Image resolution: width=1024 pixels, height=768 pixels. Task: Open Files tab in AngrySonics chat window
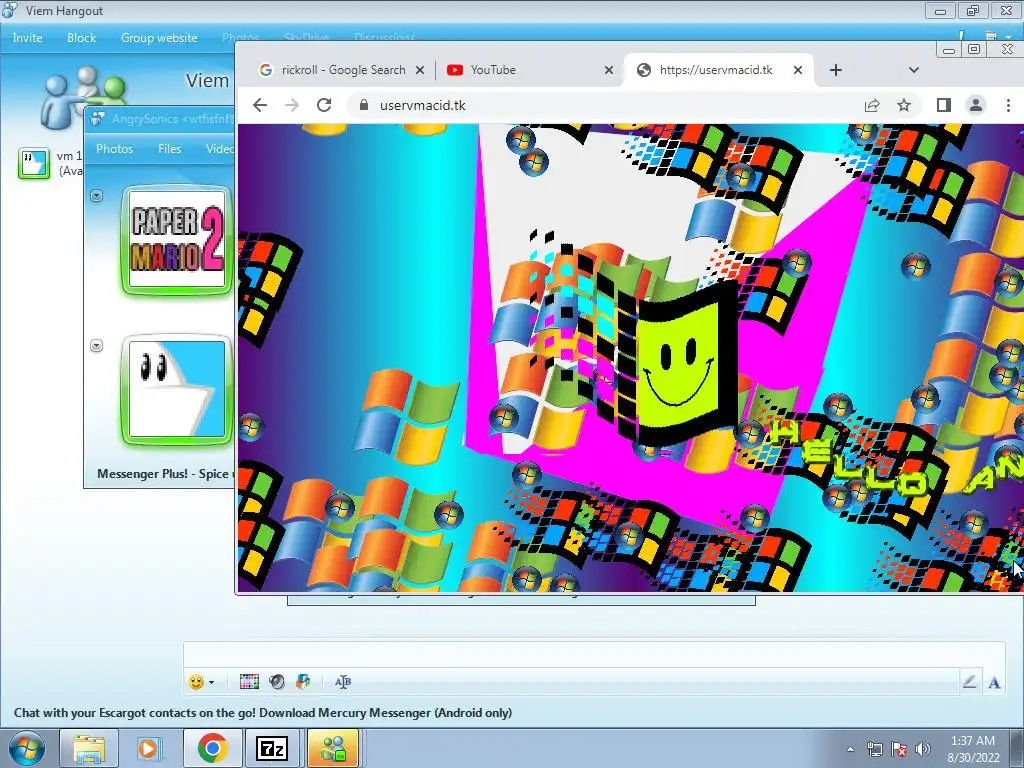point(169,149)
